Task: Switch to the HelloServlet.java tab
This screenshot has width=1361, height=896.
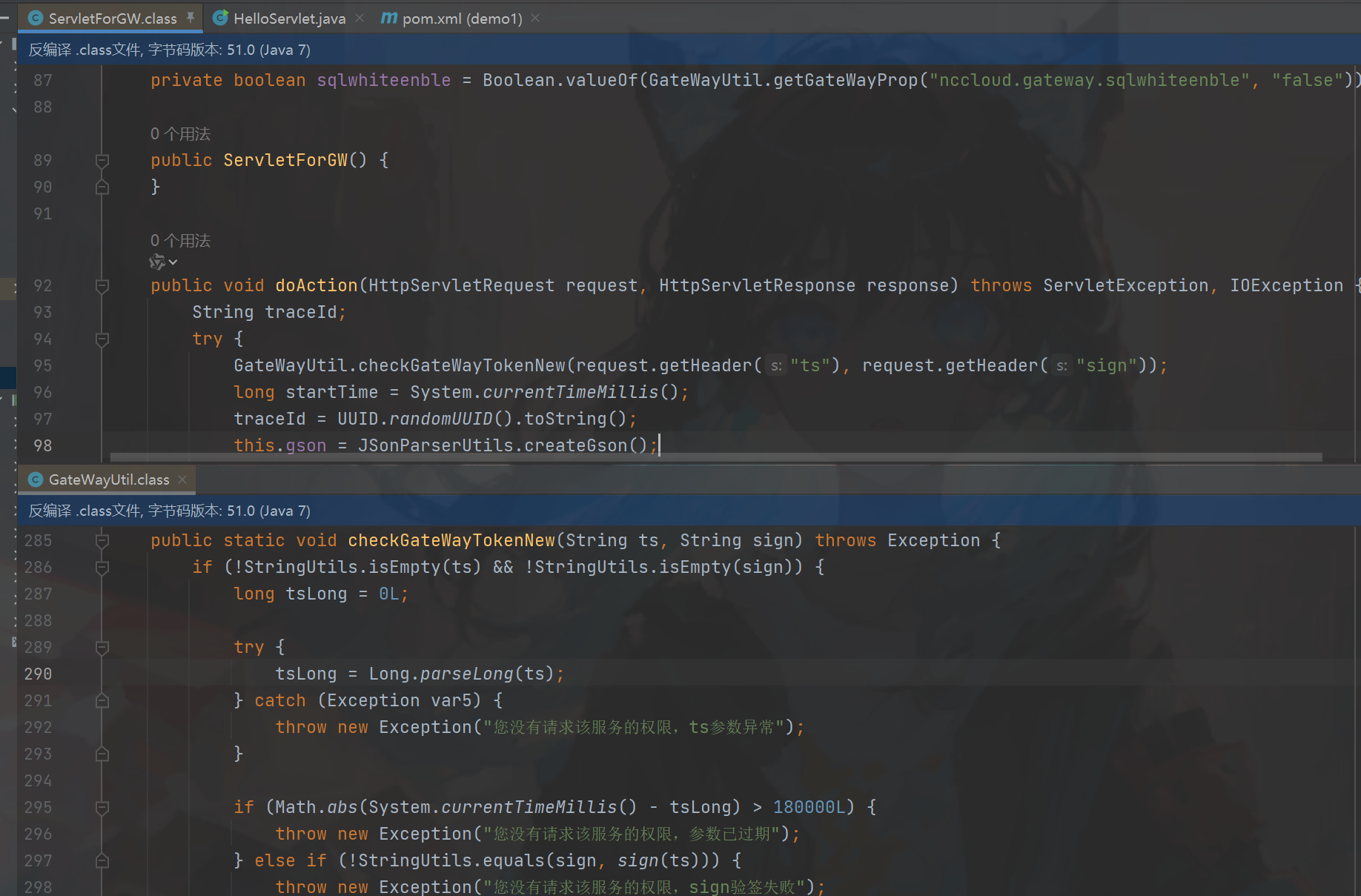Action: tap(289, 19)
